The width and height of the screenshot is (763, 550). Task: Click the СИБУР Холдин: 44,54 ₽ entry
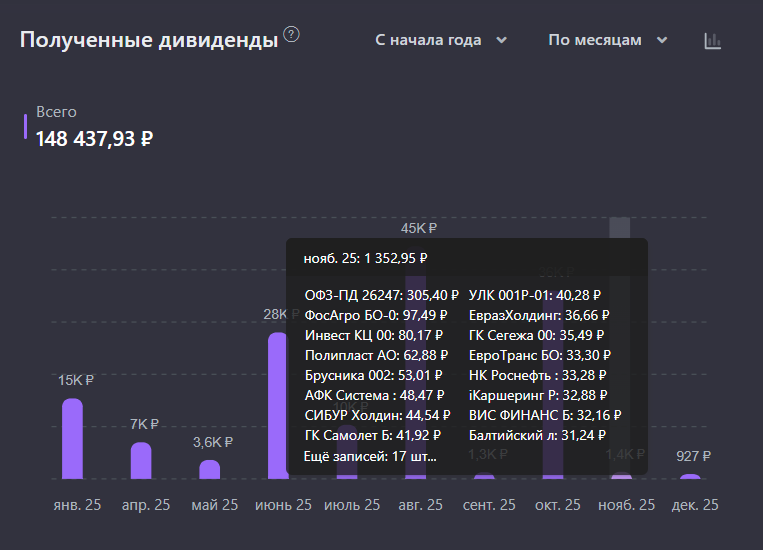378,415
